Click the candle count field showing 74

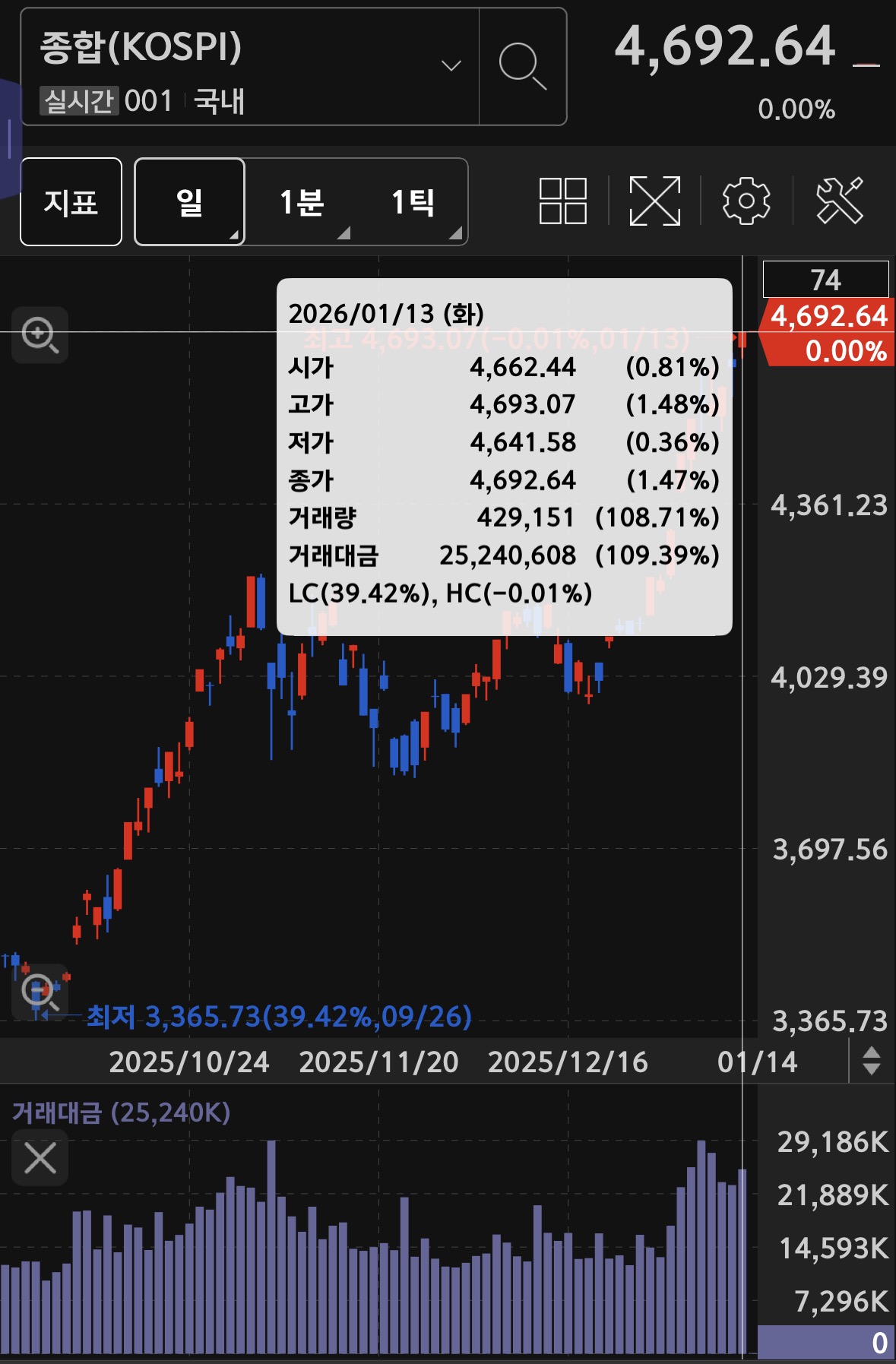pos(825,280)
